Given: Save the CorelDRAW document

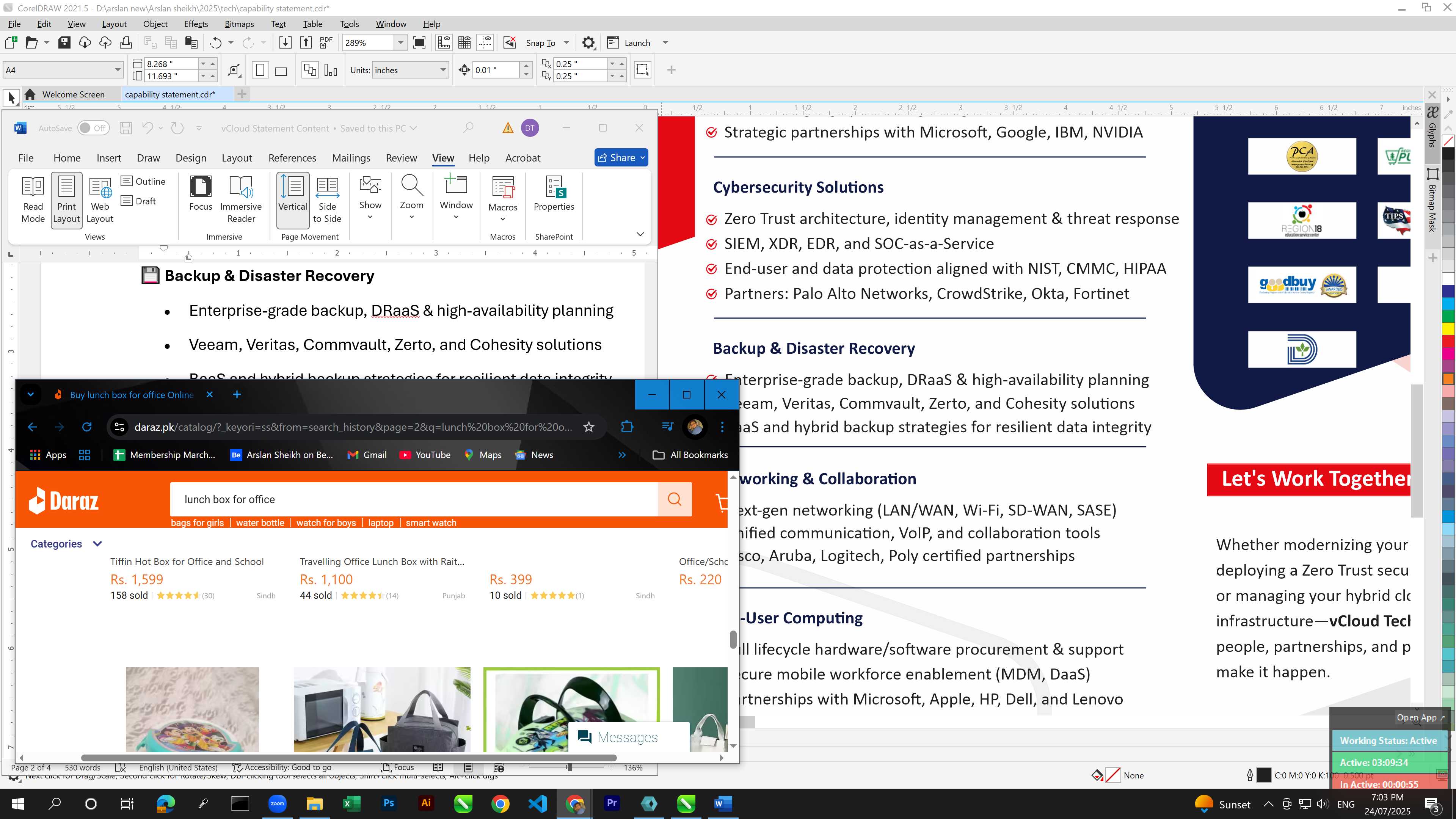Looking at the screenshot, I should tap(64, 42).
